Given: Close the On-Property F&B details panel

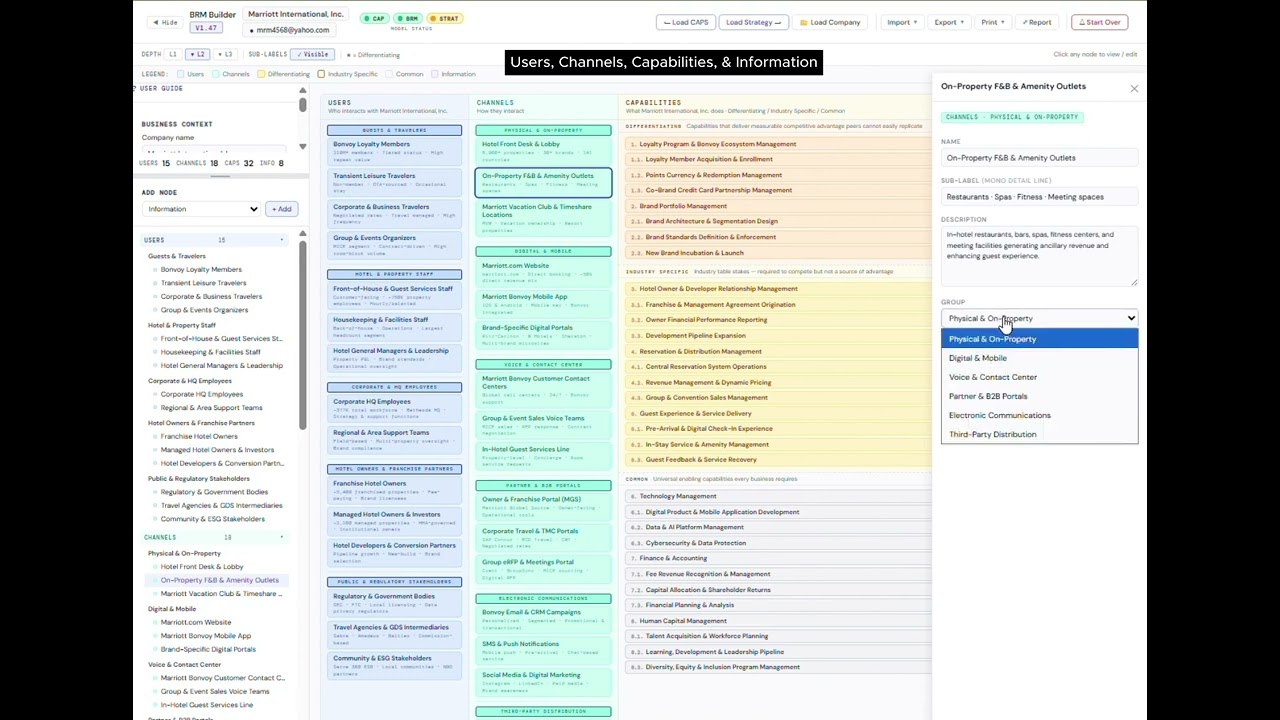Looking at the screenshot, I should [x=1134, y=89].
